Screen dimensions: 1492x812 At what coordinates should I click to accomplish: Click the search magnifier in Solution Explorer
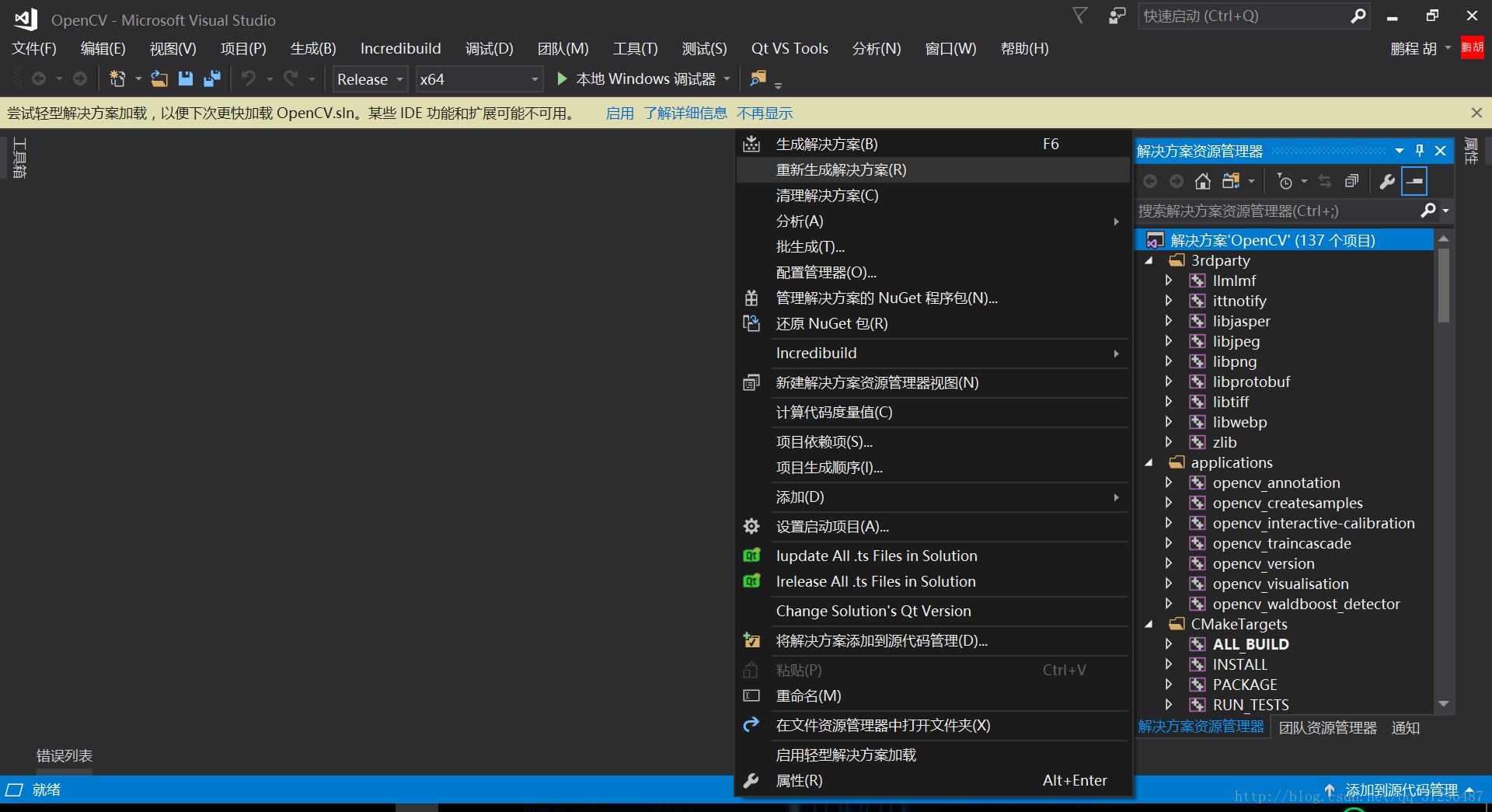[x=1428, y=211]
